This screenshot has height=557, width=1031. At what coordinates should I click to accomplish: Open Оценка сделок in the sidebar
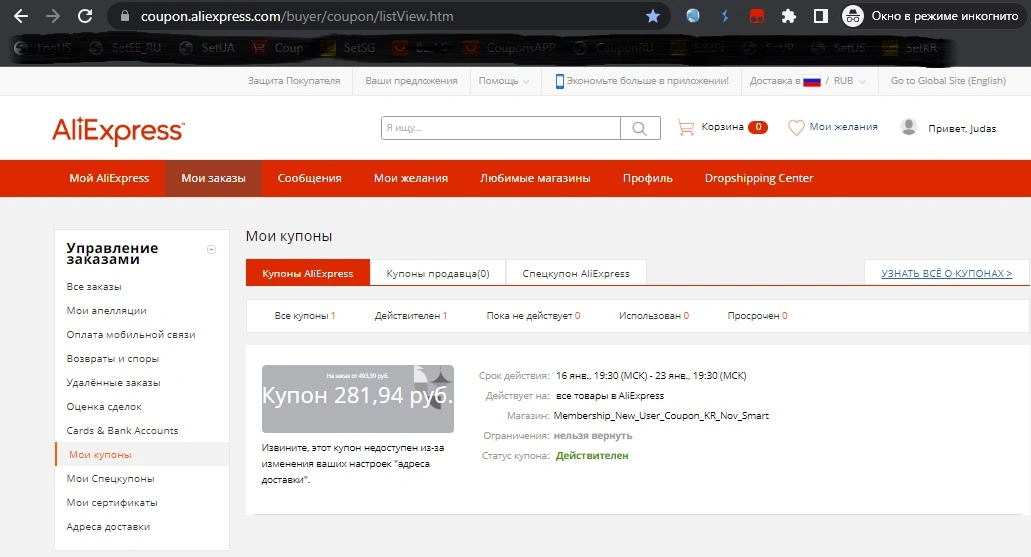(x=104, y=406)
